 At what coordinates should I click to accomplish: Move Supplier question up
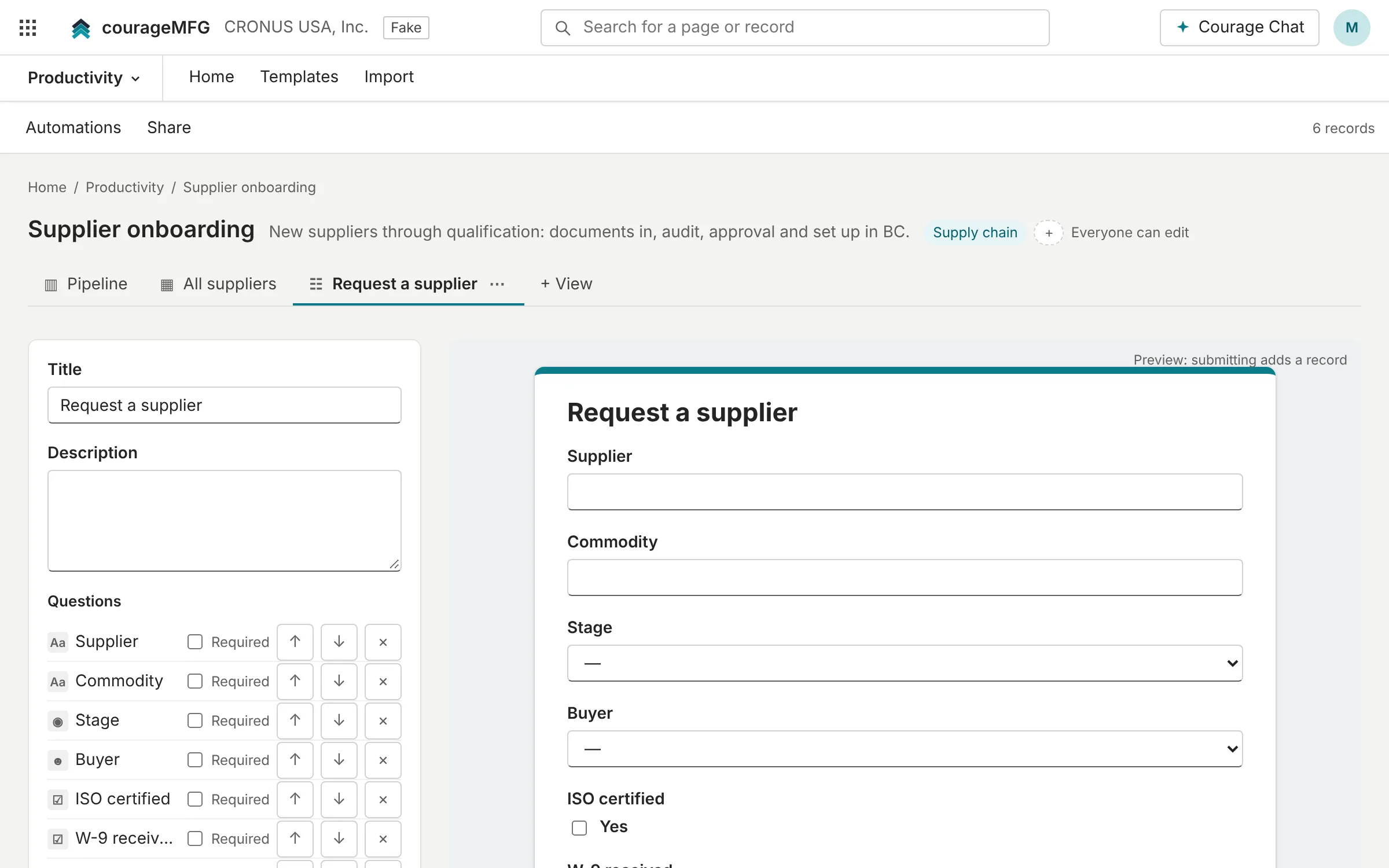click(x=295, y=642)
